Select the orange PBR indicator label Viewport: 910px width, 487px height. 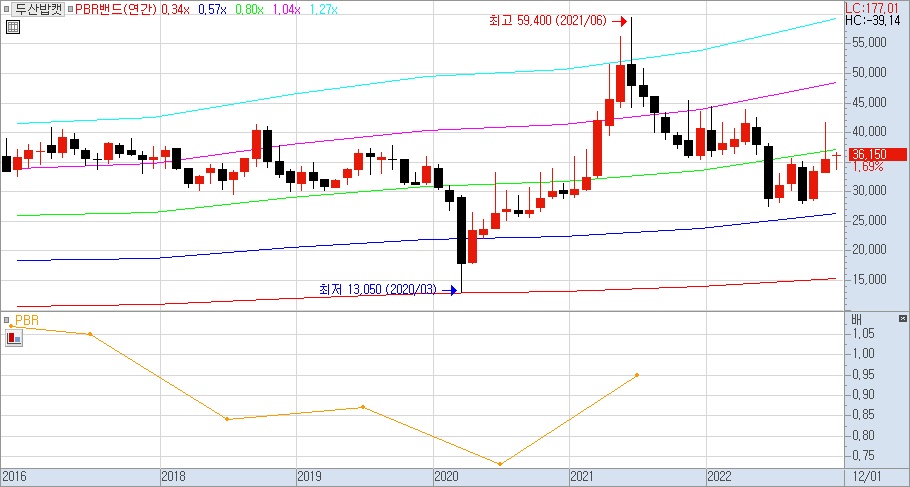(x=27, y=320)
